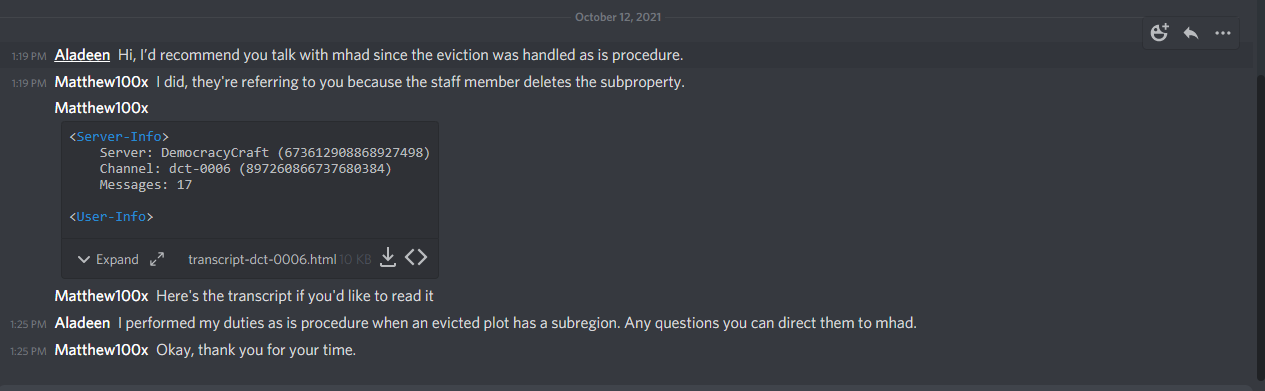Click Aladeen's name on the 1:25 PM message
Screen dimensions: 1265x391
tap(82, 323)
